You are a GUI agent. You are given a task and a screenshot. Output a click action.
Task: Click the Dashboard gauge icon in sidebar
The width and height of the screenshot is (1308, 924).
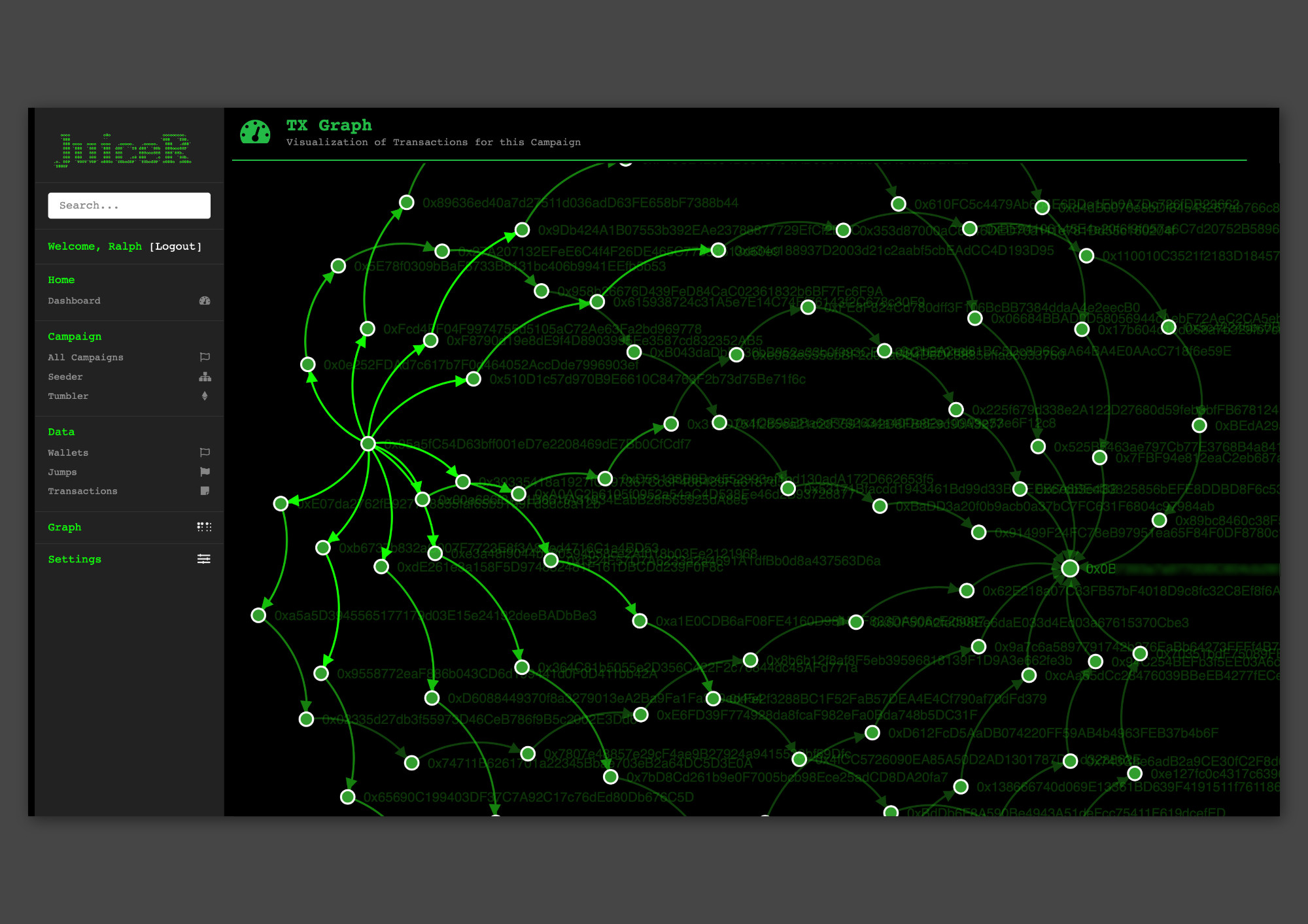205,301
